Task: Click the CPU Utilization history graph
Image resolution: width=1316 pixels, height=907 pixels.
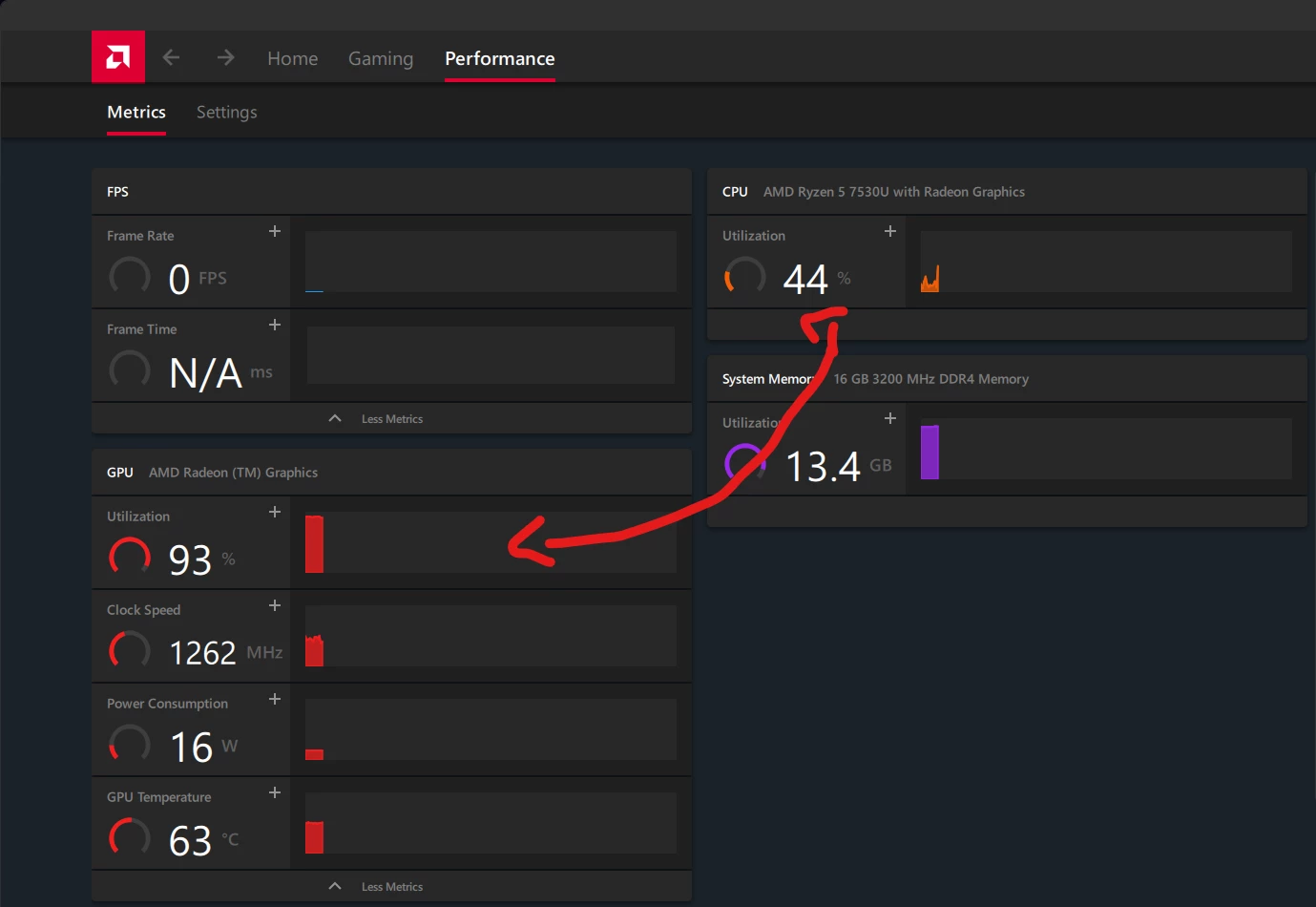Action: tap(1106, 261)
